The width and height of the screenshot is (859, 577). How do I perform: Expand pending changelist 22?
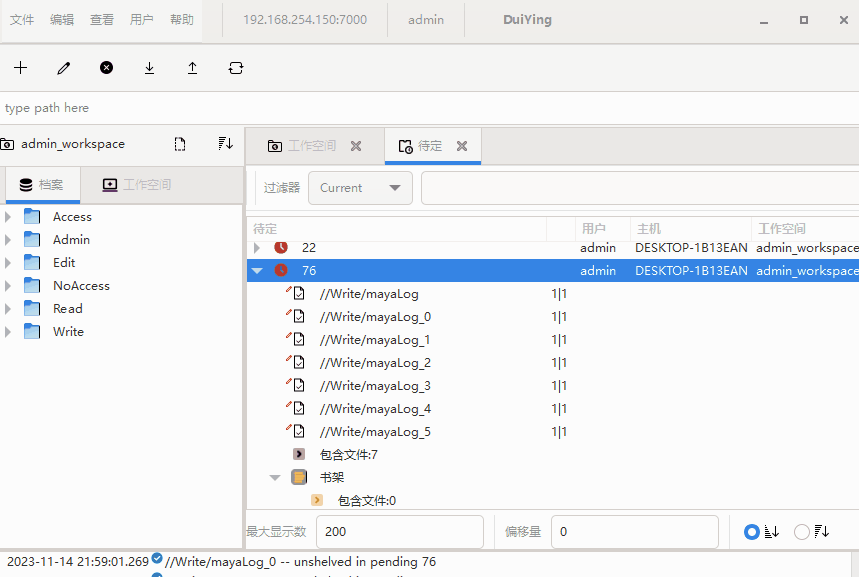point(257,247)
